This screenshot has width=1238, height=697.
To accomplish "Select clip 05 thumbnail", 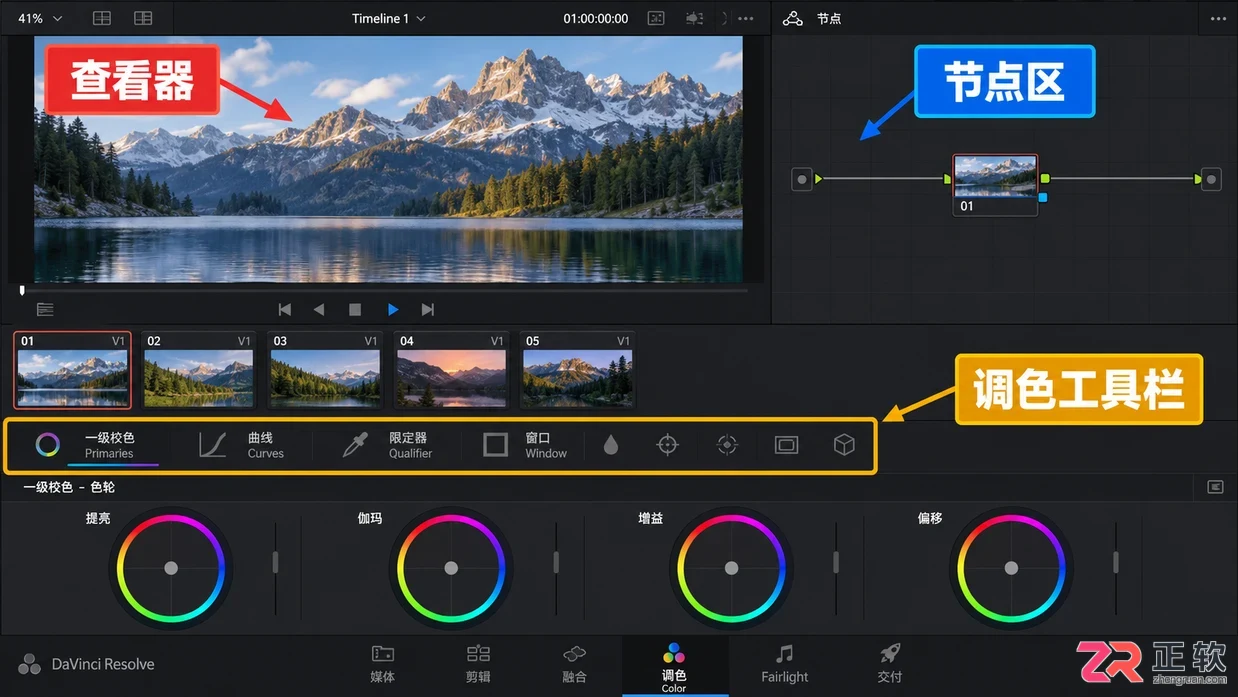I will pyautogui.click(x=577, y=370).
